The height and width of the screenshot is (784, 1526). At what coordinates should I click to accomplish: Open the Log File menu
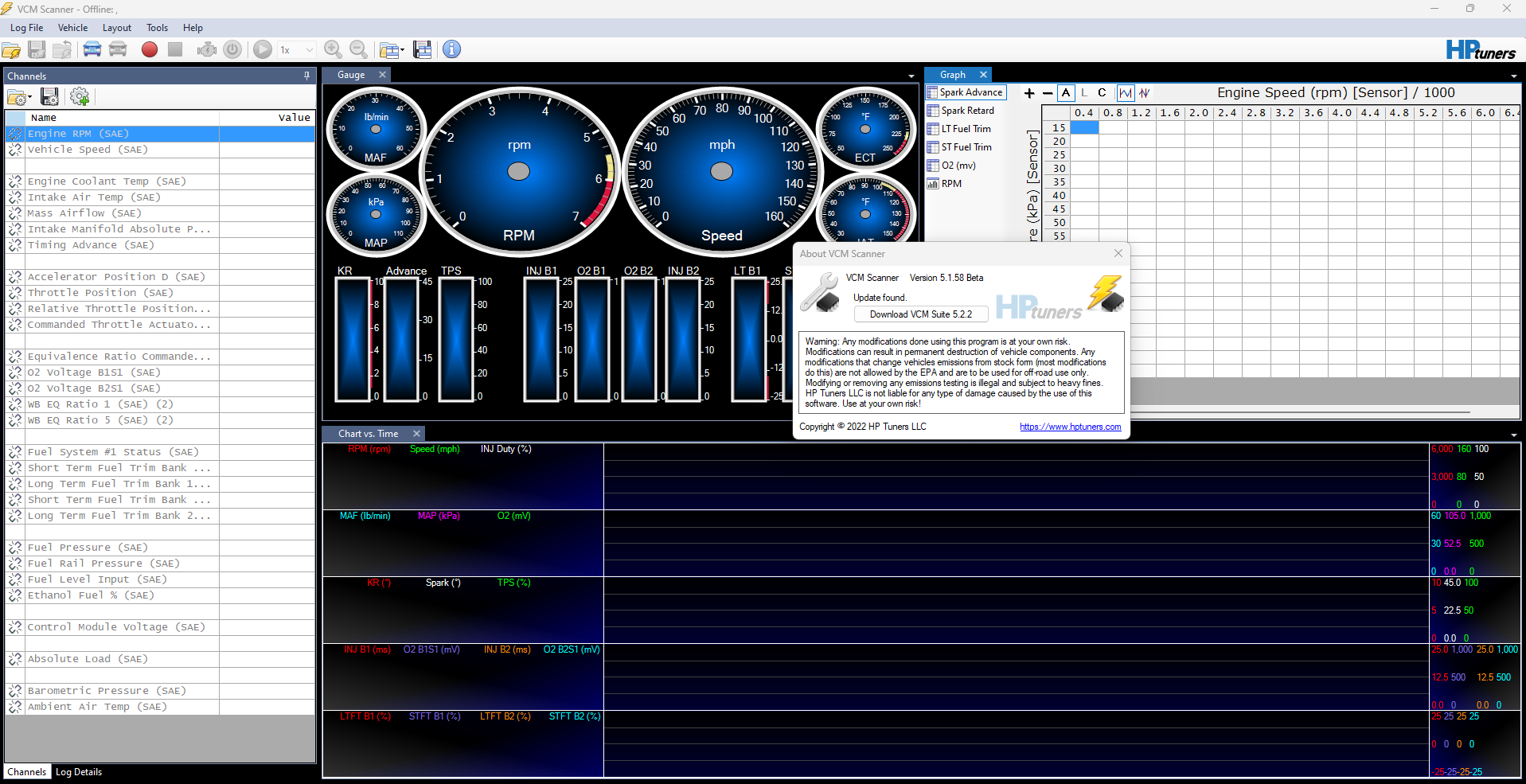click(27, 28)
